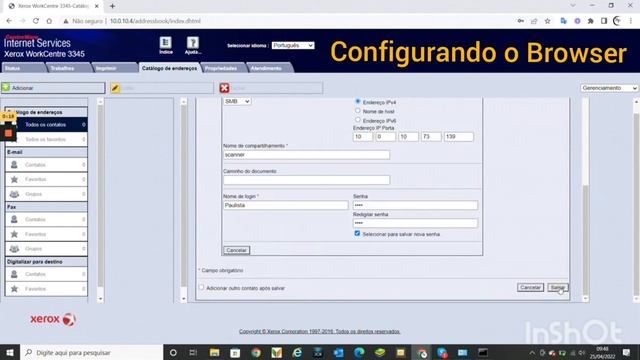
Task: Click the red X delete icon
Action: tap(224, 88)
